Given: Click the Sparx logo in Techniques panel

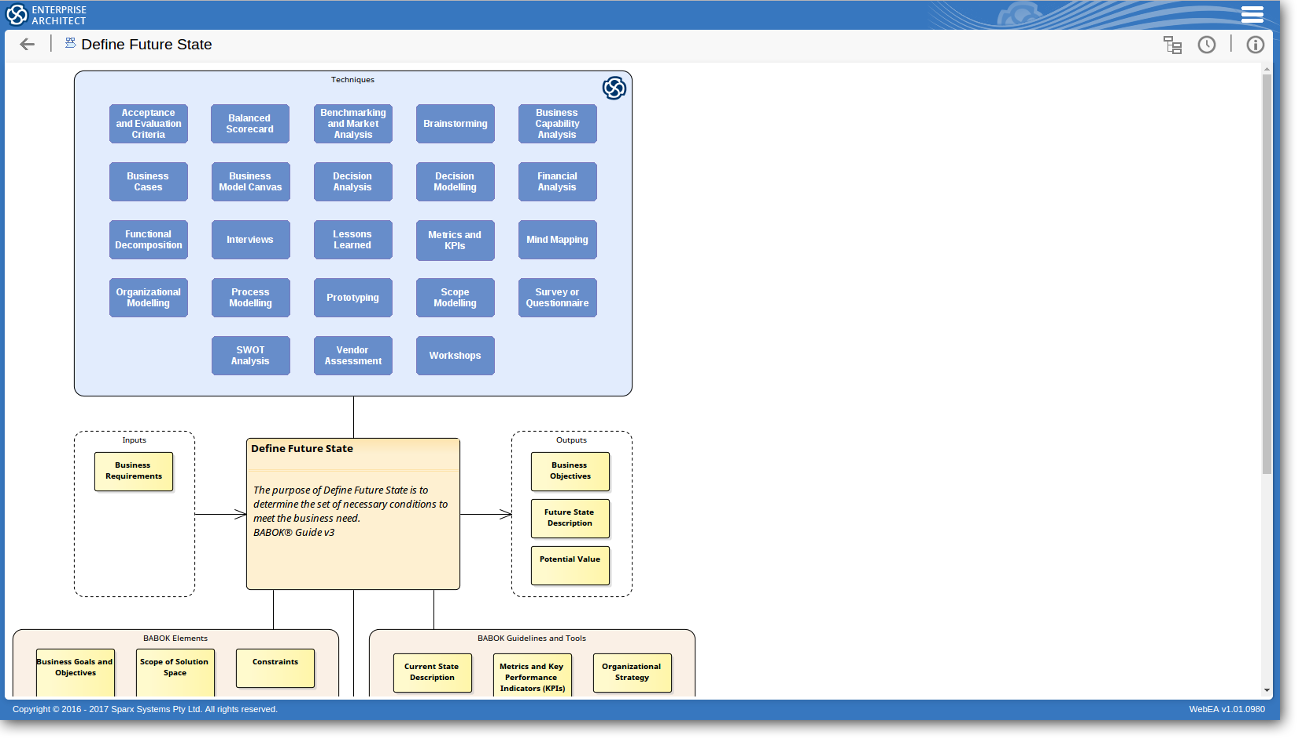Looking at the screenshot, I should coord(614,88).
